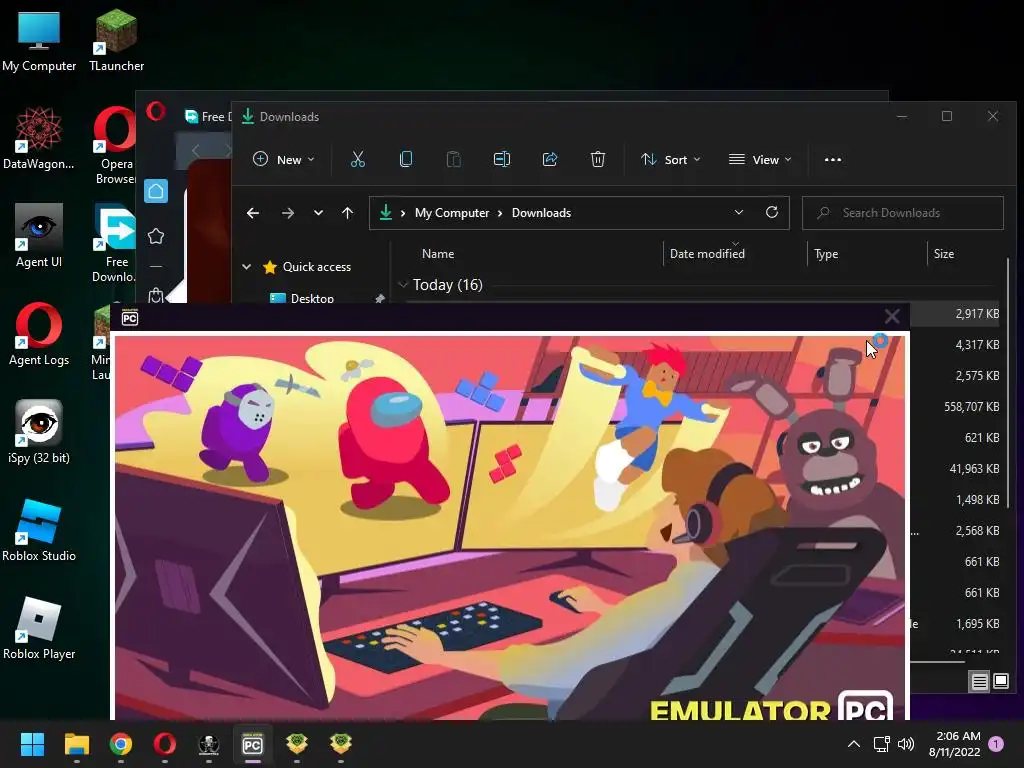
Task: Open Agent Logs desktop shortcut
Action: 39,334
